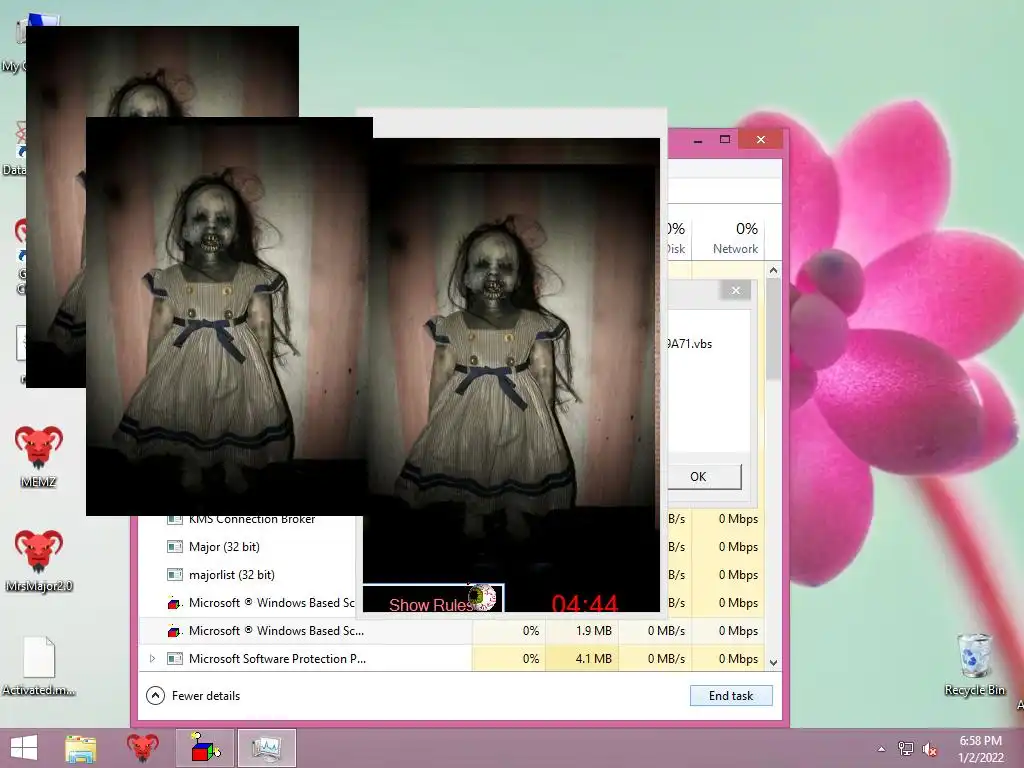Open the network tray icon

906,749
